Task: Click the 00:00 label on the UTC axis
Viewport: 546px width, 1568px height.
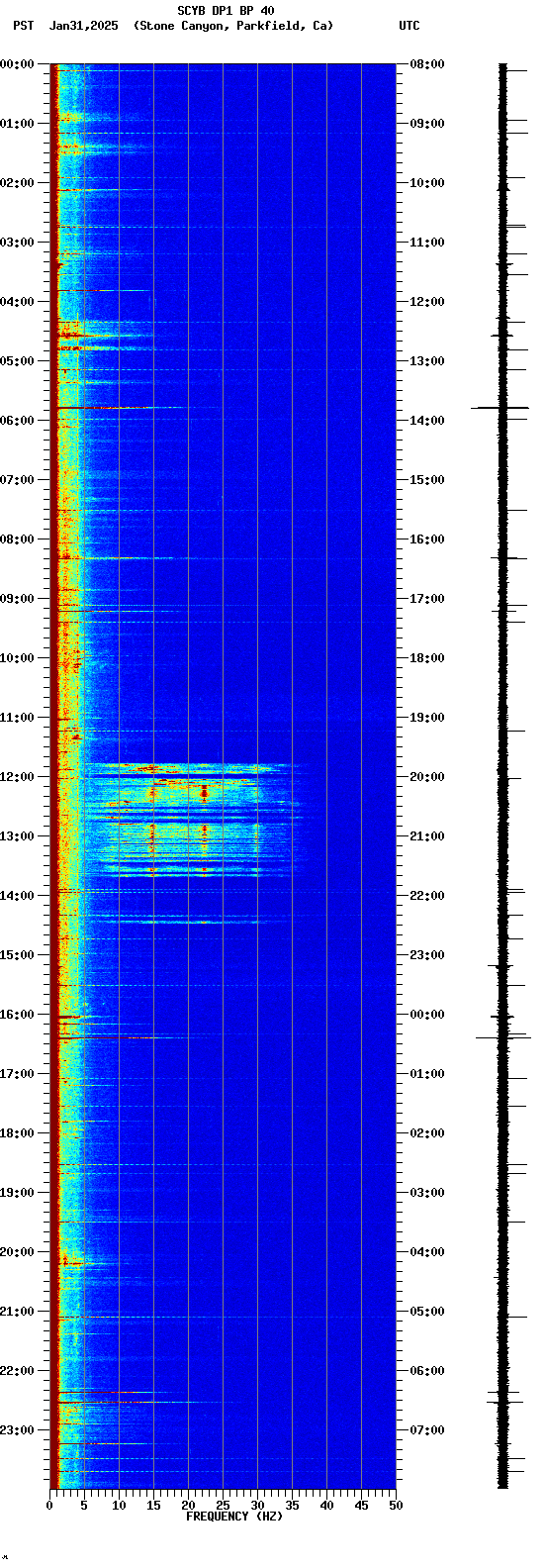Action: click(427, 1015)
